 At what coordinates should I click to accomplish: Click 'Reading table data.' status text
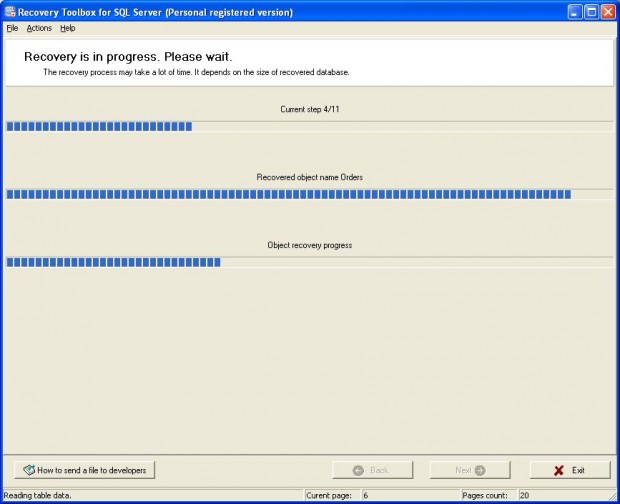pyautogui.click(x=38, y=495)
